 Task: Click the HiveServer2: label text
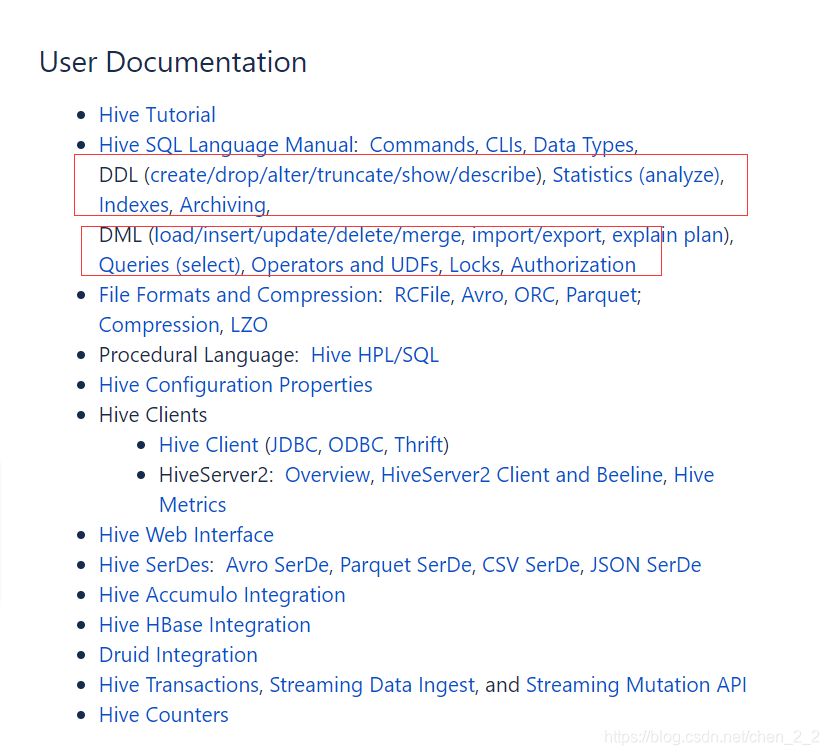pos(216,475)
